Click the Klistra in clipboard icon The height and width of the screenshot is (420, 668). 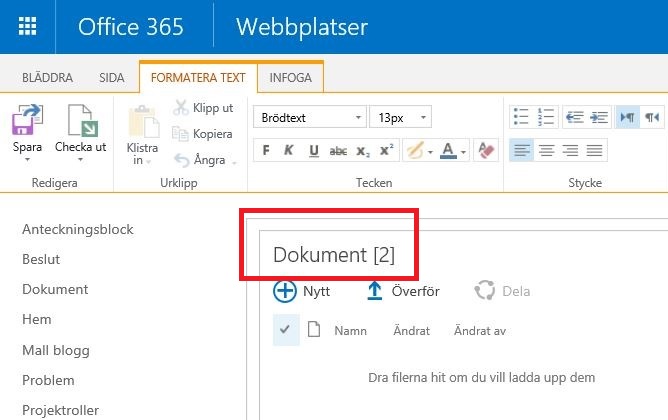coord(144,121)
